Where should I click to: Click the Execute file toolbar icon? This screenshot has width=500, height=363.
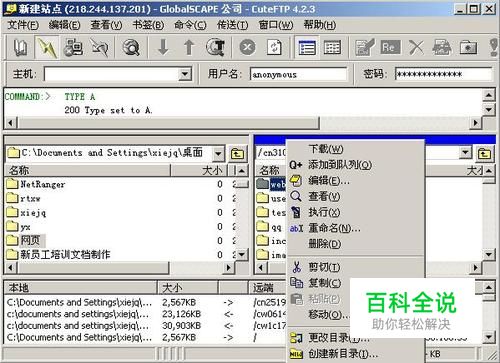(x=442, y=48)
